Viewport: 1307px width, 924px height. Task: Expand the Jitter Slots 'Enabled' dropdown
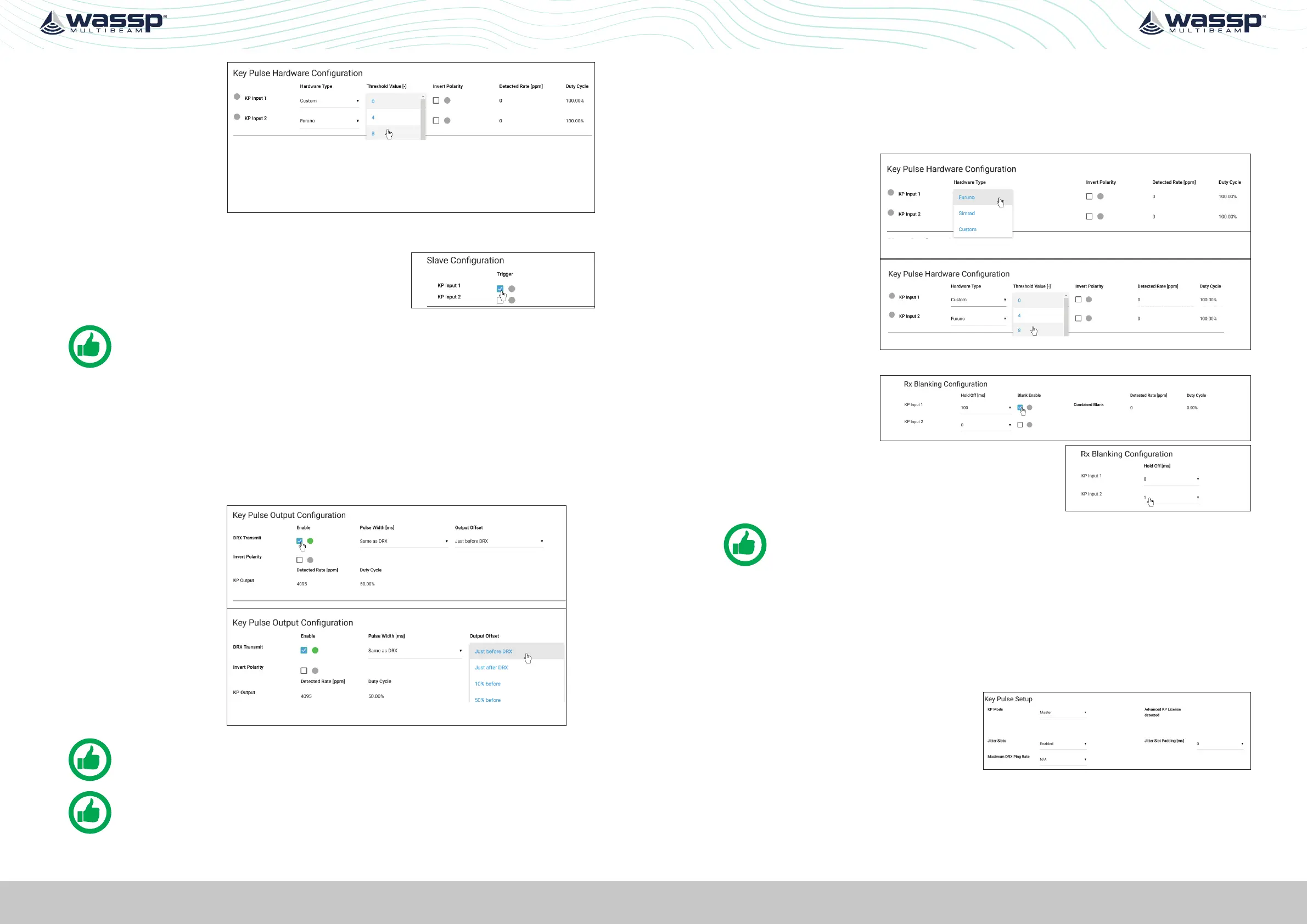click(1063, 743)
